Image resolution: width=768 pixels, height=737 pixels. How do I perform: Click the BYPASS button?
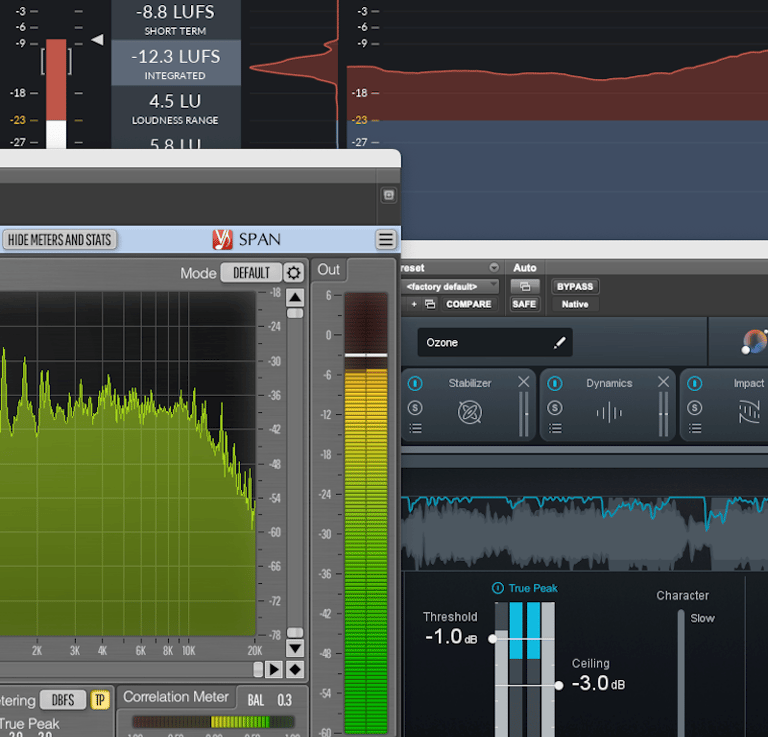[575, 286]
